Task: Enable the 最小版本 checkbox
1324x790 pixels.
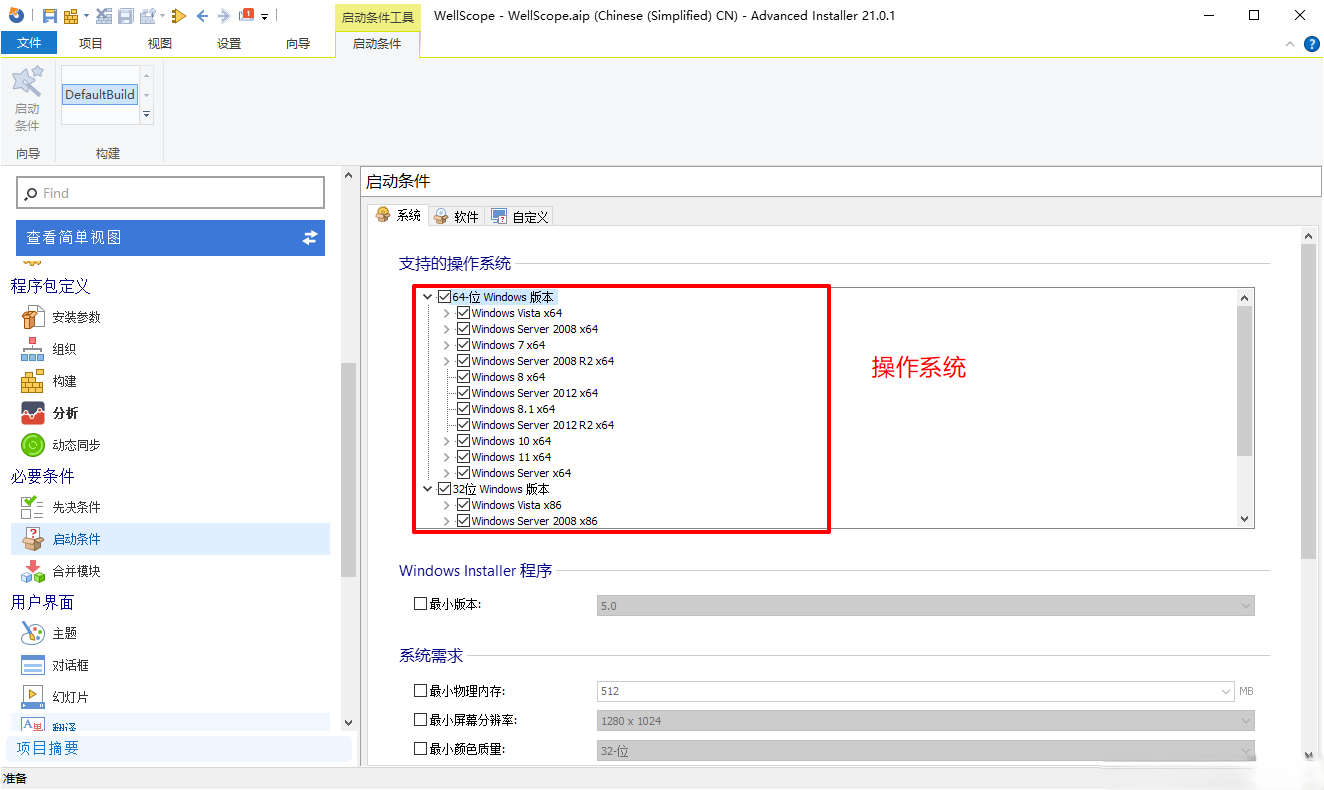Action: pos(421,604)
